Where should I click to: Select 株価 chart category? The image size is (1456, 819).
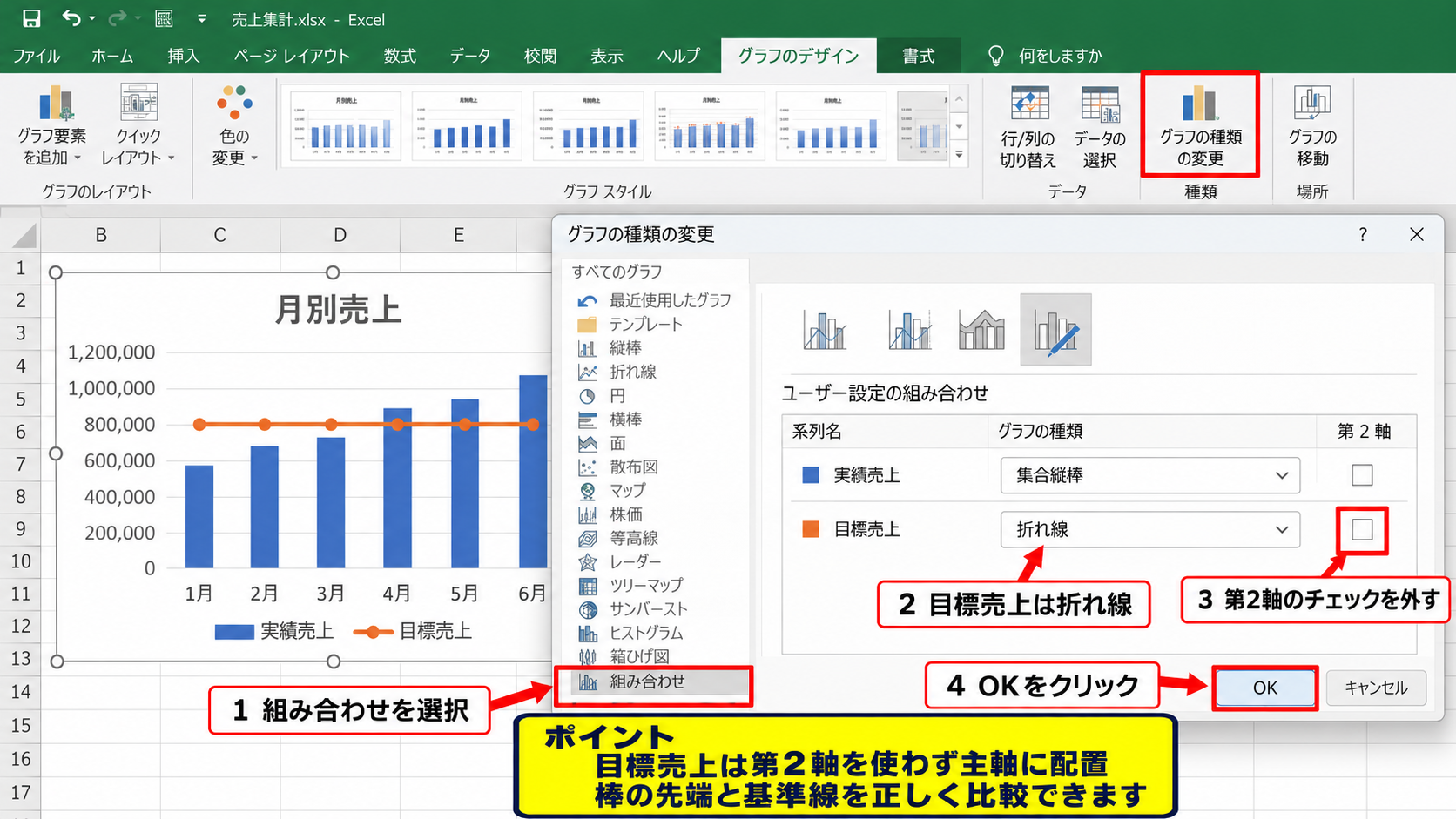[610, 514]
